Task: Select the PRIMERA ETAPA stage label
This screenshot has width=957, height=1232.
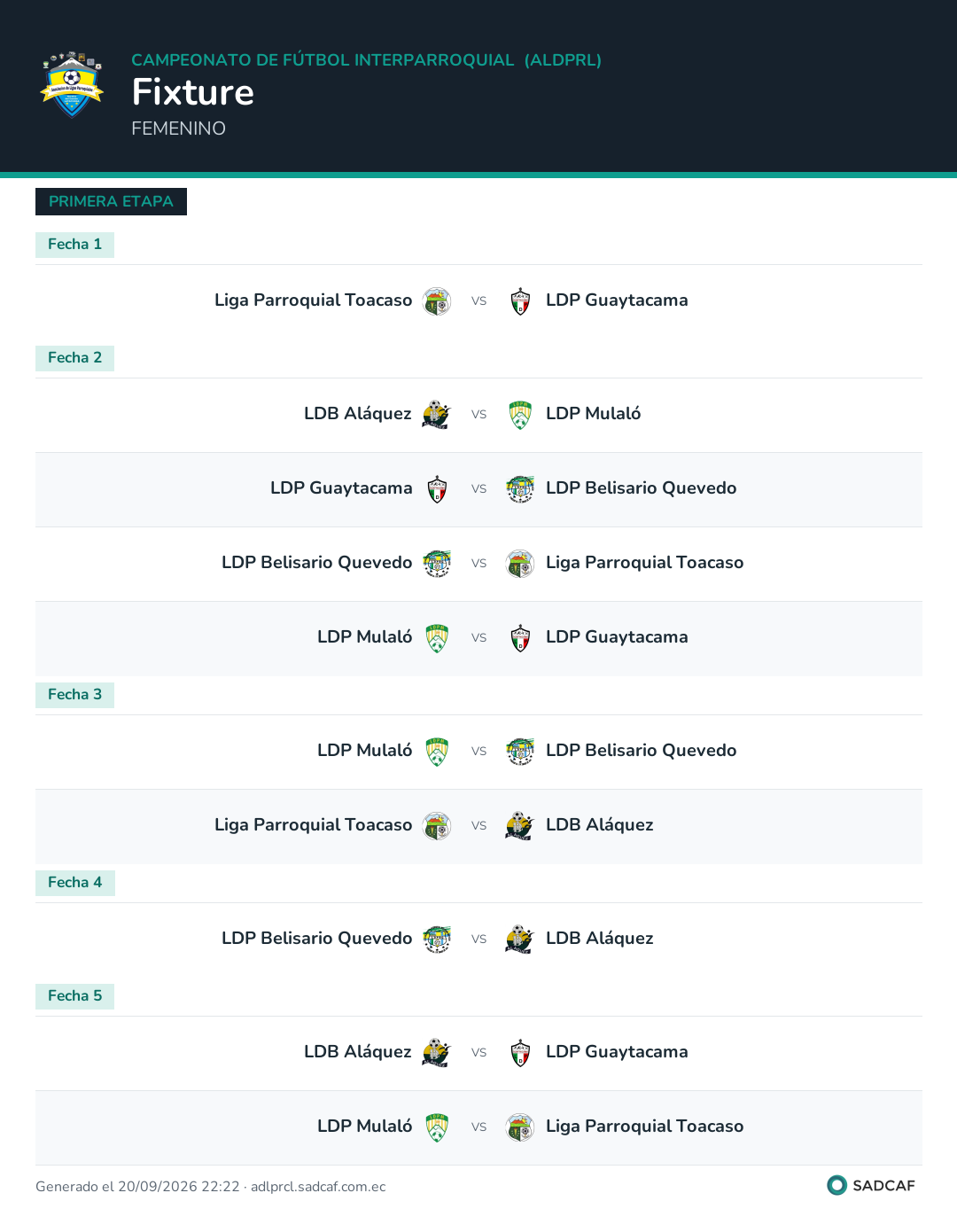Action: point(111,201)
